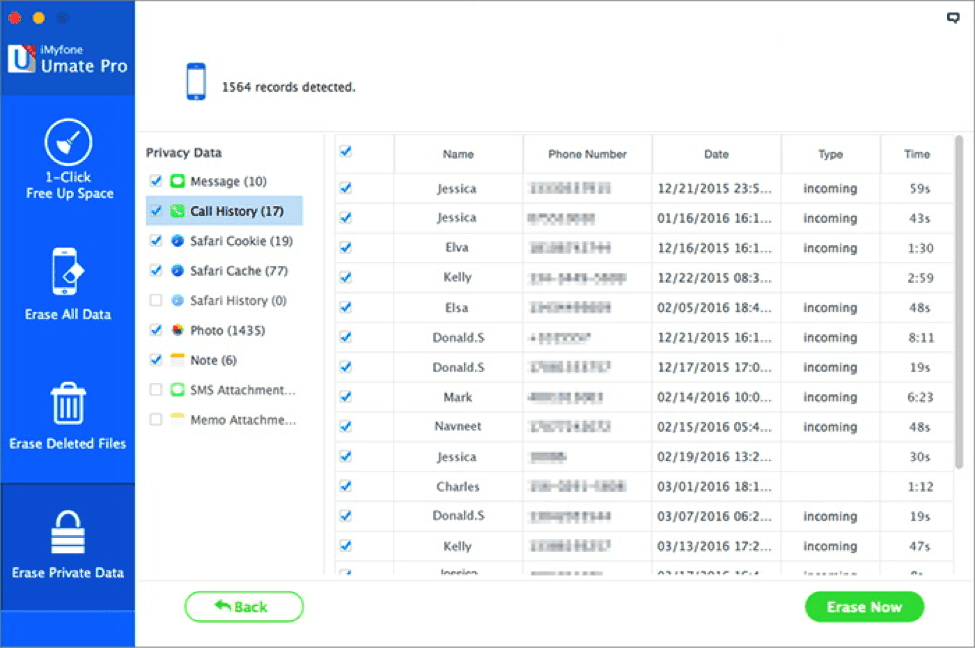The height and width of the screenshot is (648, 975).
Task: Open 1-Click Free Up Space mode
Action: coord(68,159)
